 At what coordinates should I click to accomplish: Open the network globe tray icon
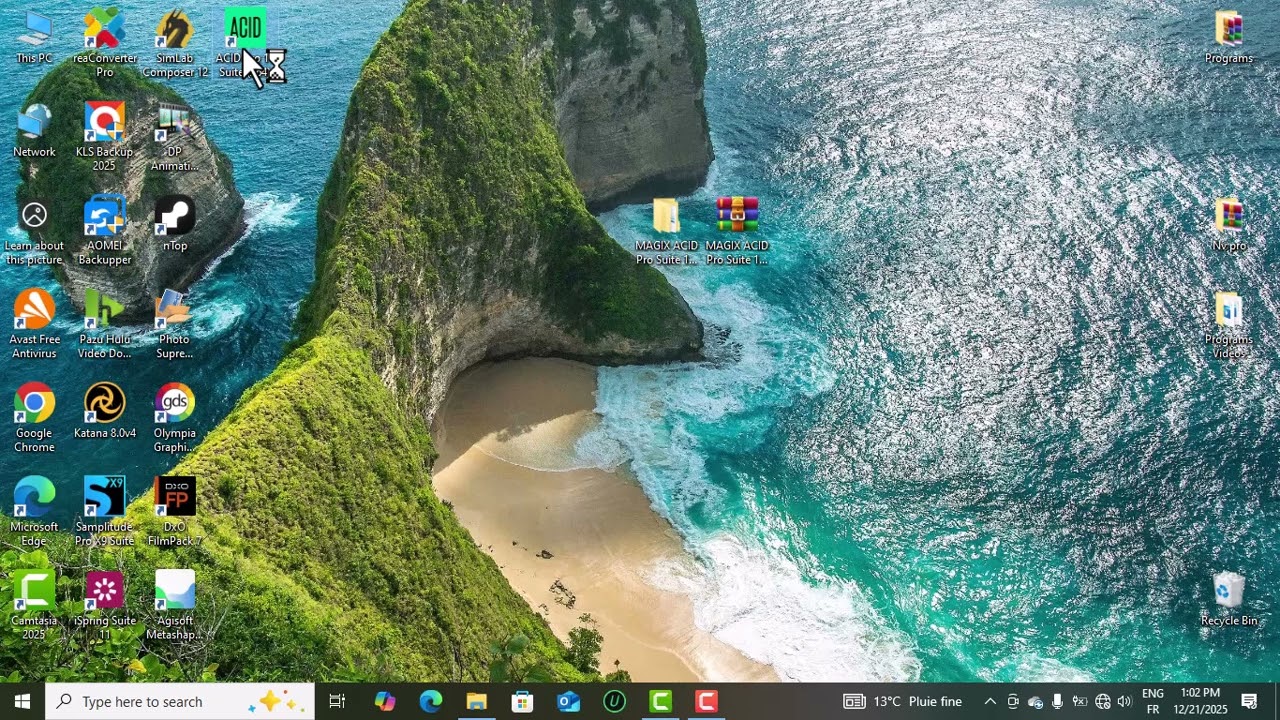(1103, 701)
